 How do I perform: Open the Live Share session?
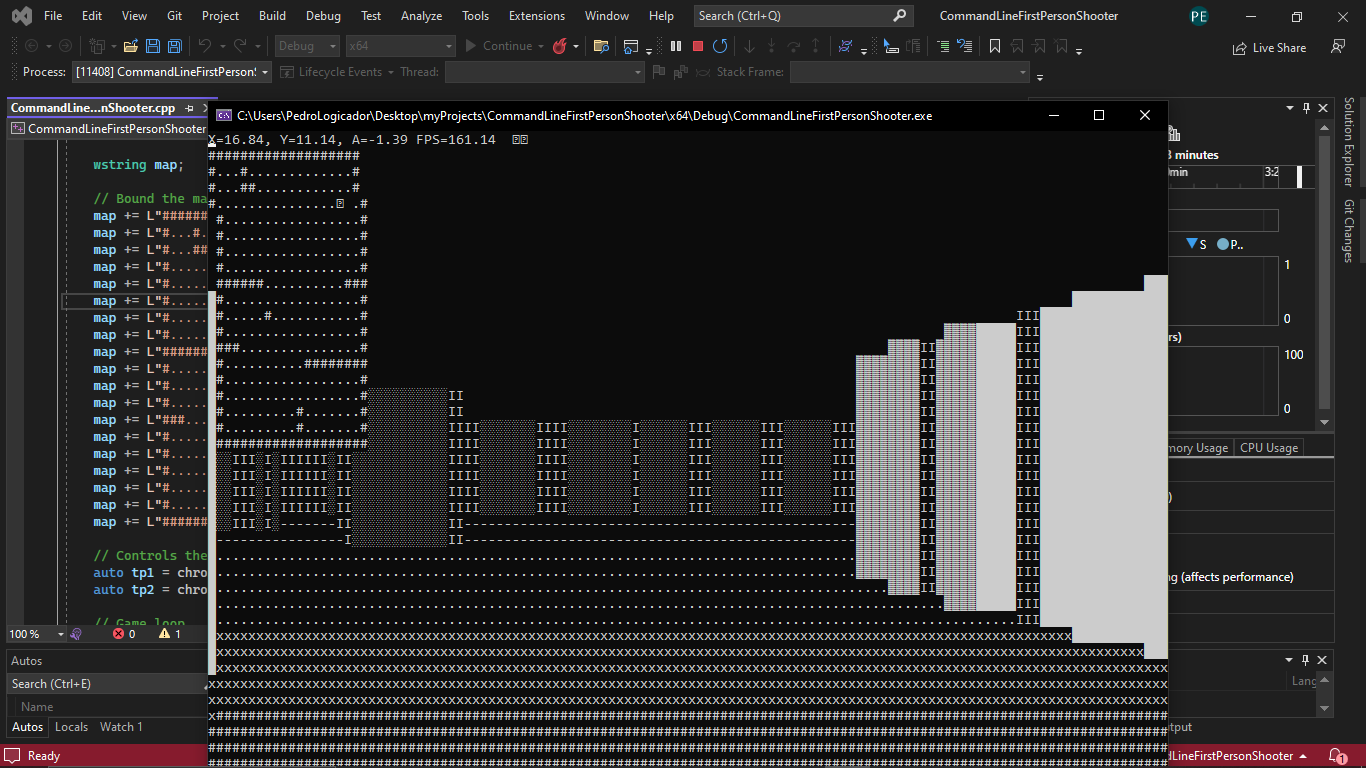(x=1269, y=47)
